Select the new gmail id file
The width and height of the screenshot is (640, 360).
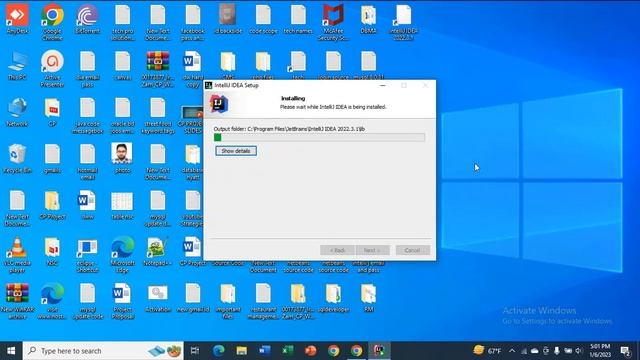coord(193,298)
